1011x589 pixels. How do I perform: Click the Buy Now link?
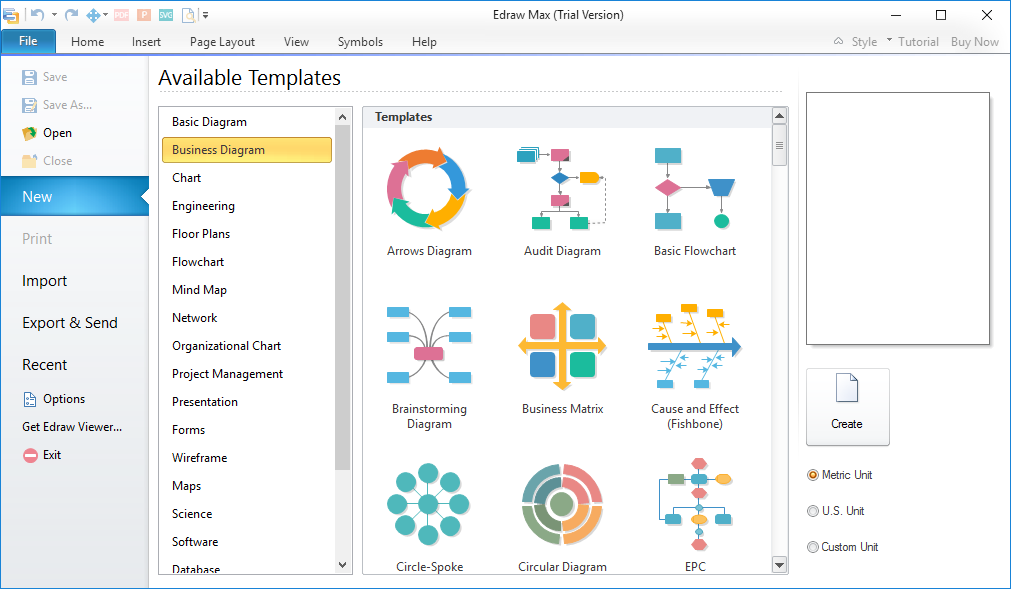(x=975, y=42)
